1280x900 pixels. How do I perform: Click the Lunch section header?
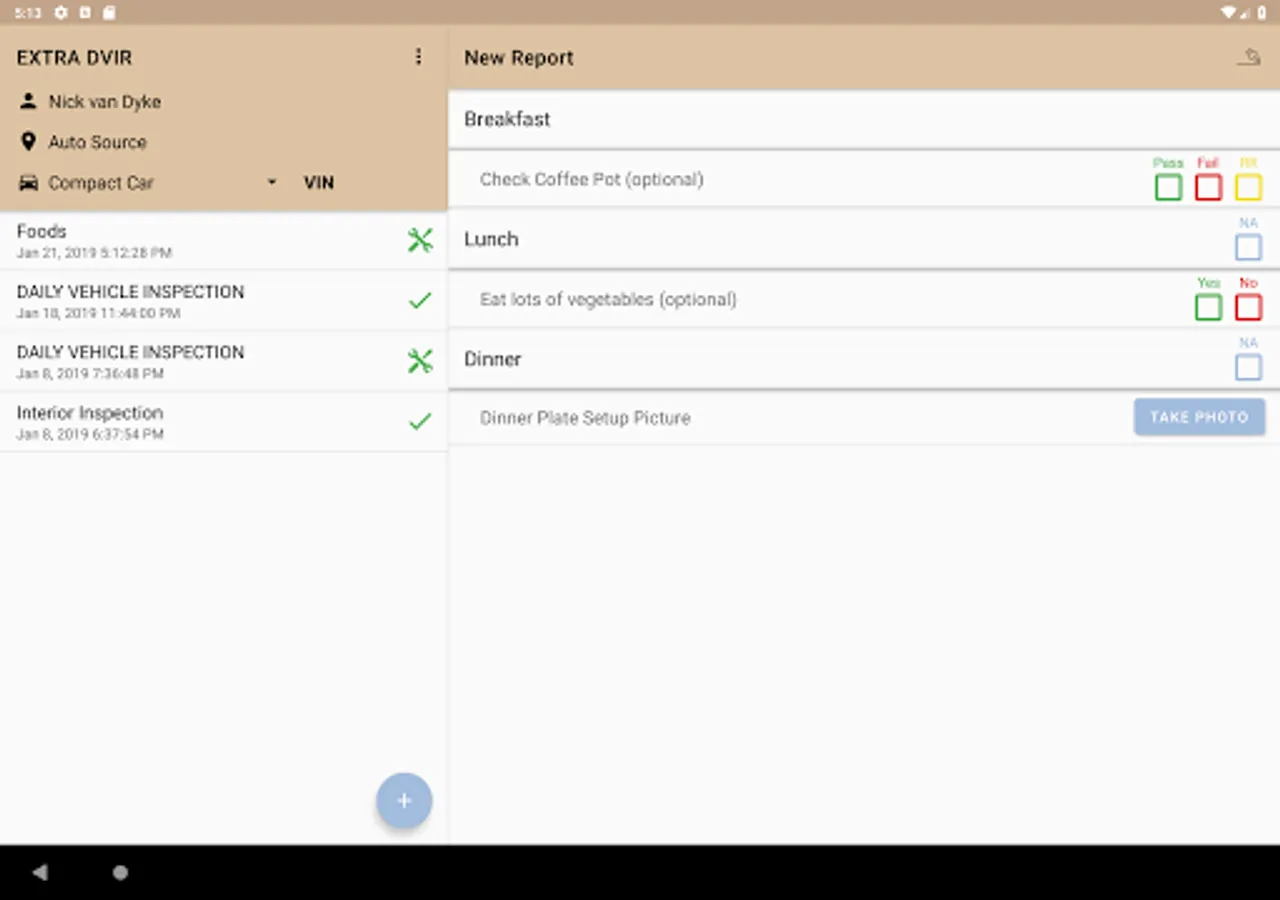coord(864,239)
